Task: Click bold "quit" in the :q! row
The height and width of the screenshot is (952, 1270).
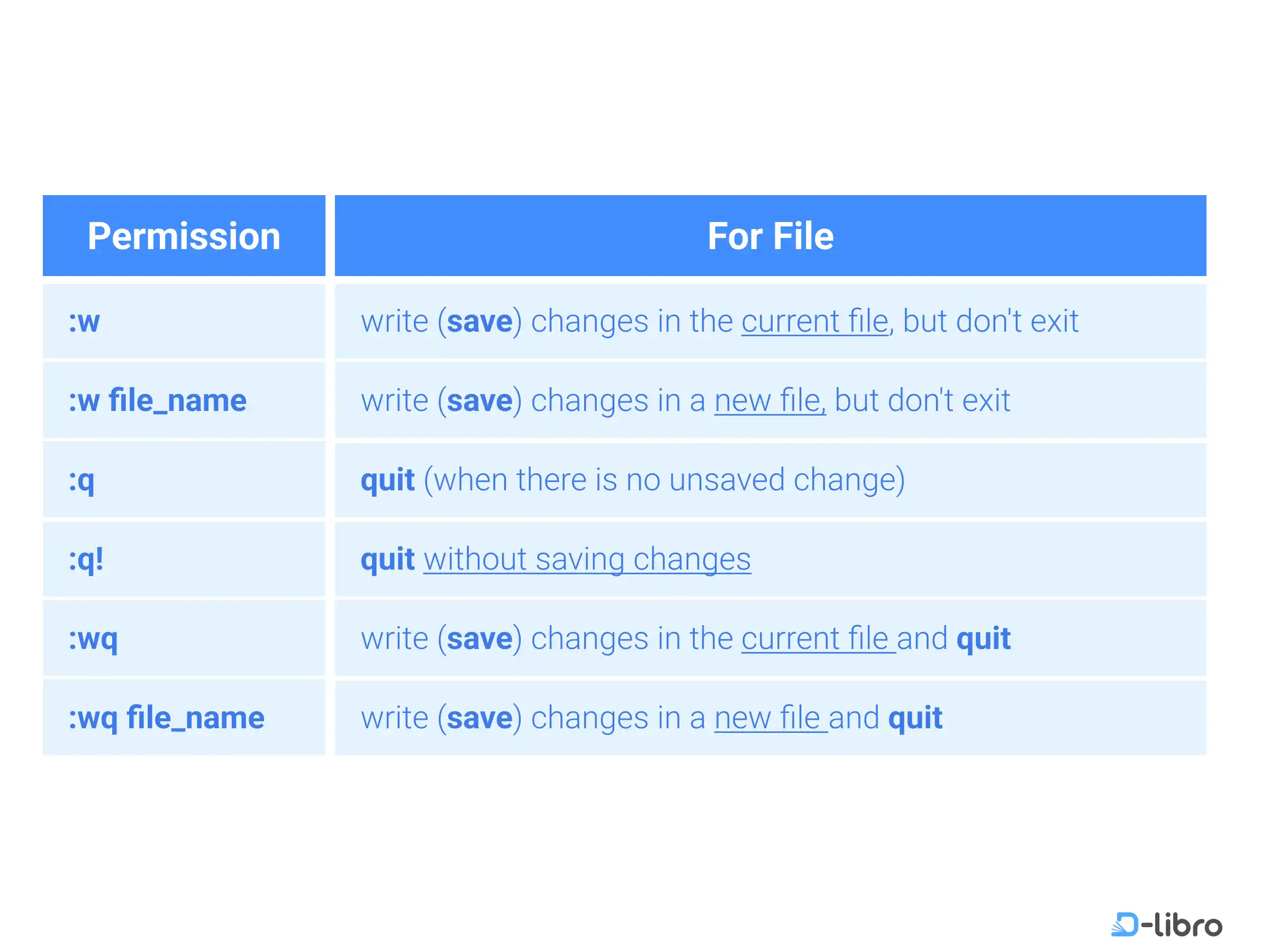Action: tap(387, 560)
